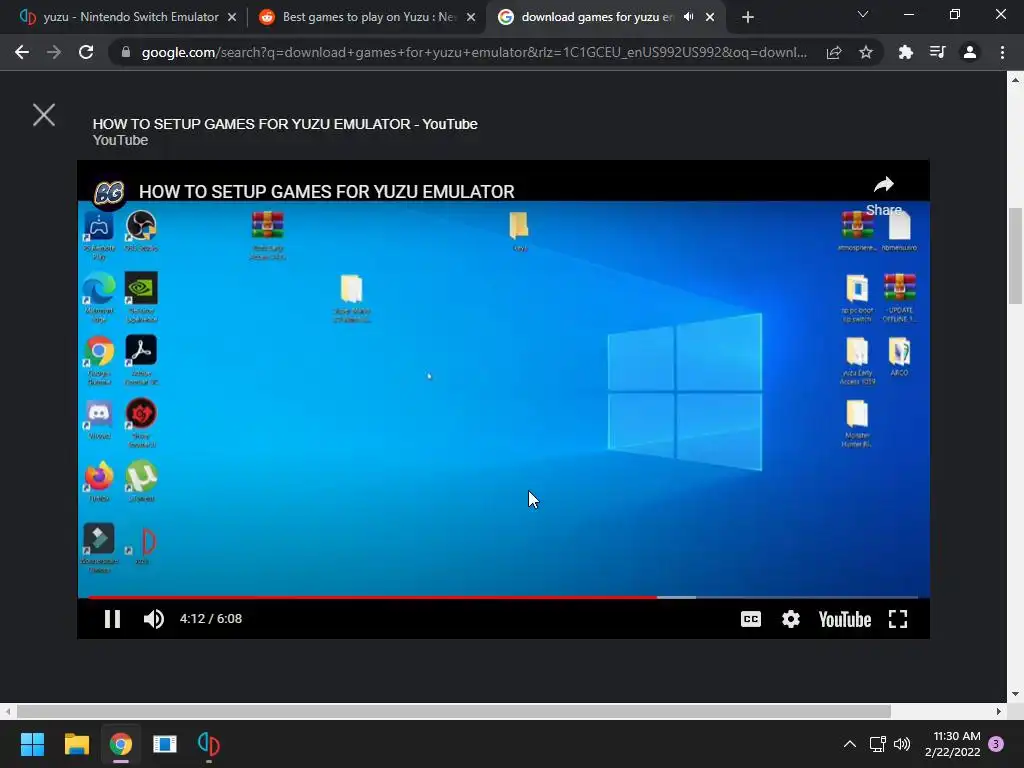Mute tab audio speaker icon

tap(688, 17)
